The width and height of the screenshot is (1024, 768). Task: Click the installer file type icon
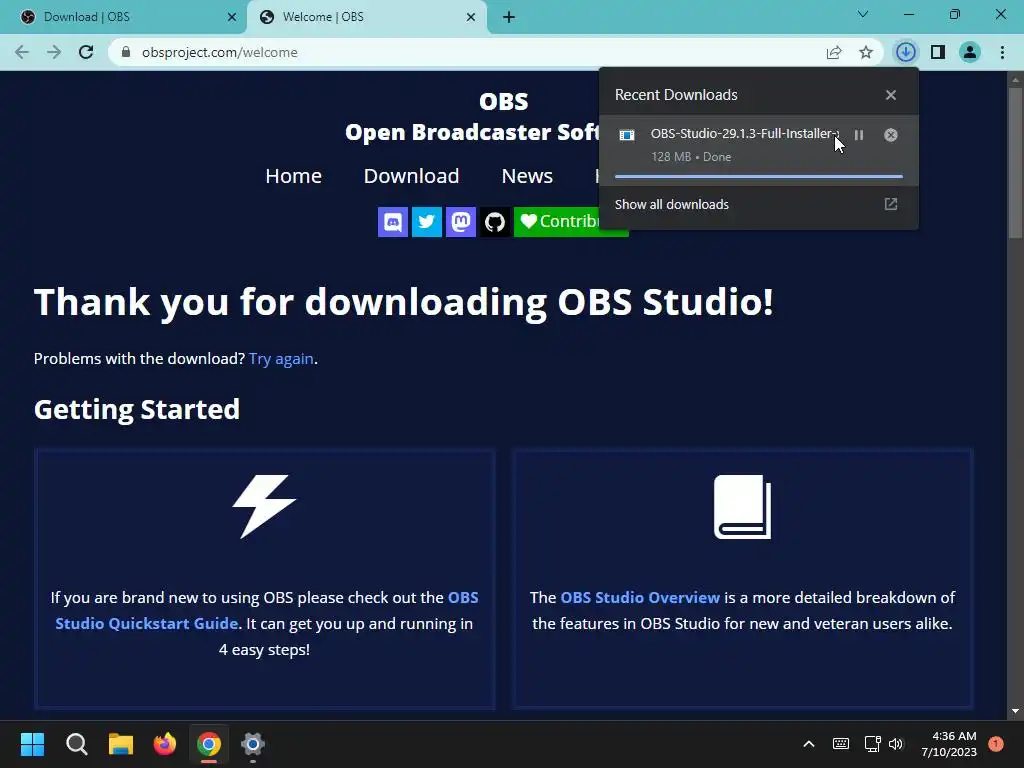627,135
